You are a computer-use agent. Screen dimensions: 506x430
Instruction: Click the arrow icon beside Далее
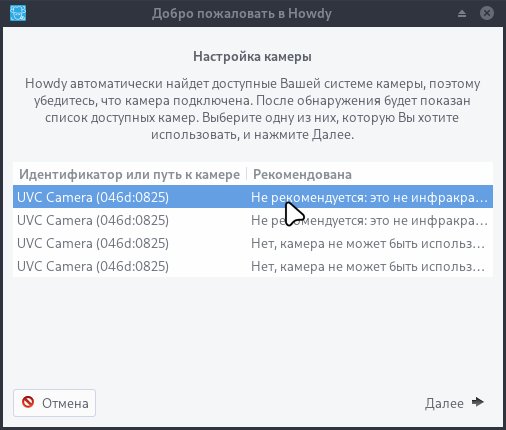coord(477,402)
